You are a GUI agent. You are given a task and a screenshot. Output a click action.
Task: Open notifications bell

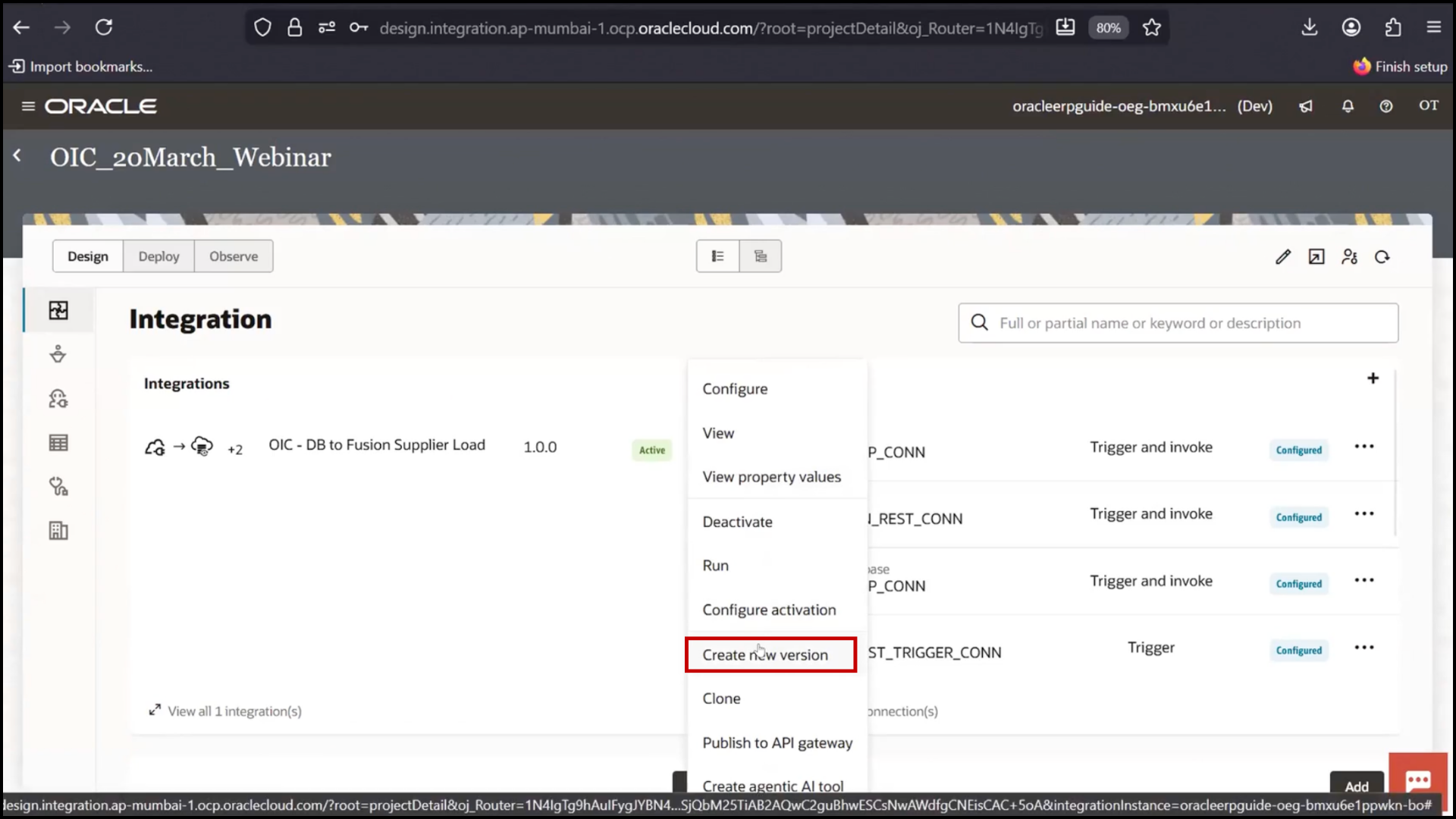pyautogui.click(x=1348, y=106)
